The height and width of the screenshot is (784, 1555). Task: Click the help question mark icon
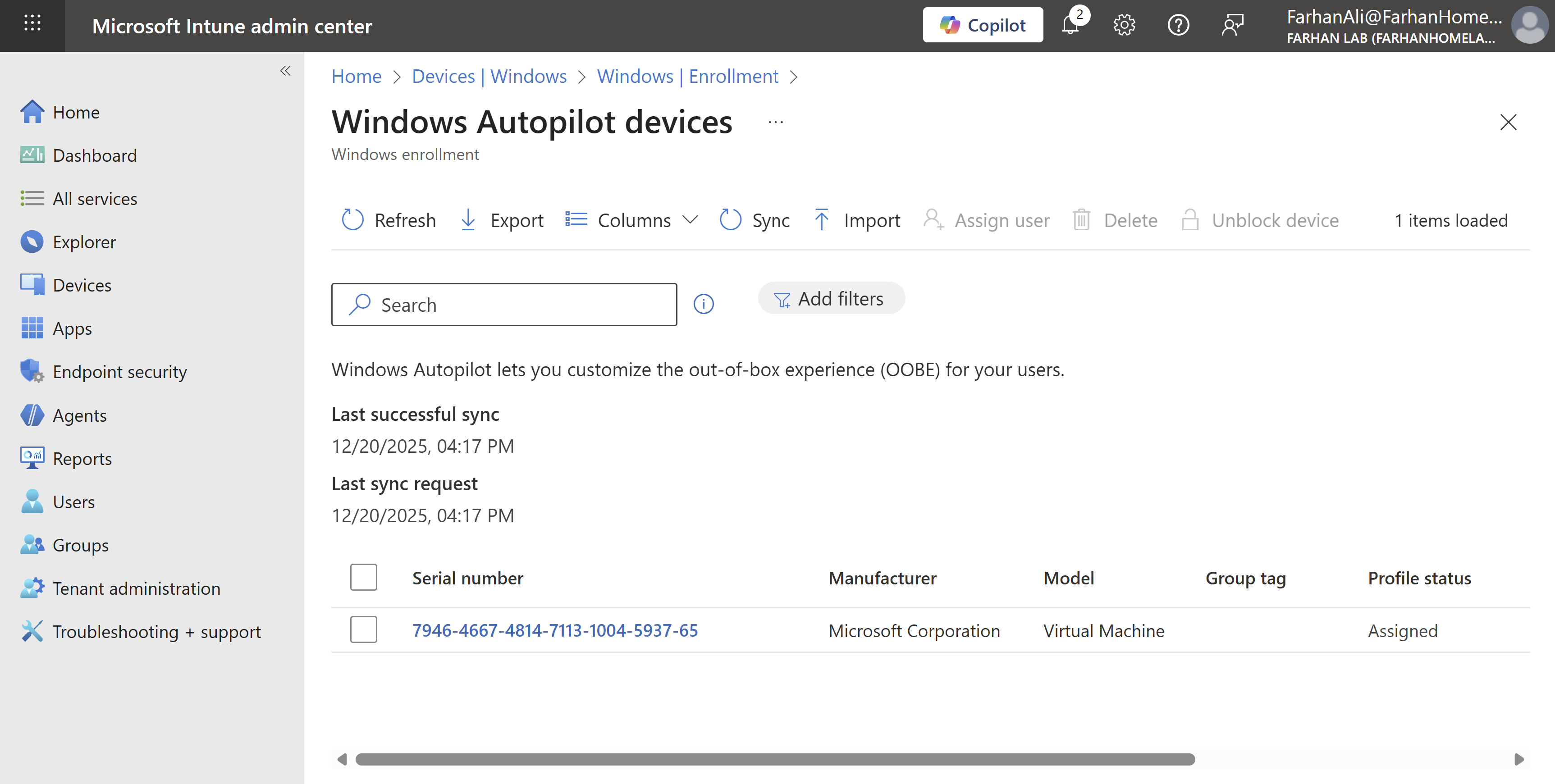pyautogui.click(x=1178, y=25)
